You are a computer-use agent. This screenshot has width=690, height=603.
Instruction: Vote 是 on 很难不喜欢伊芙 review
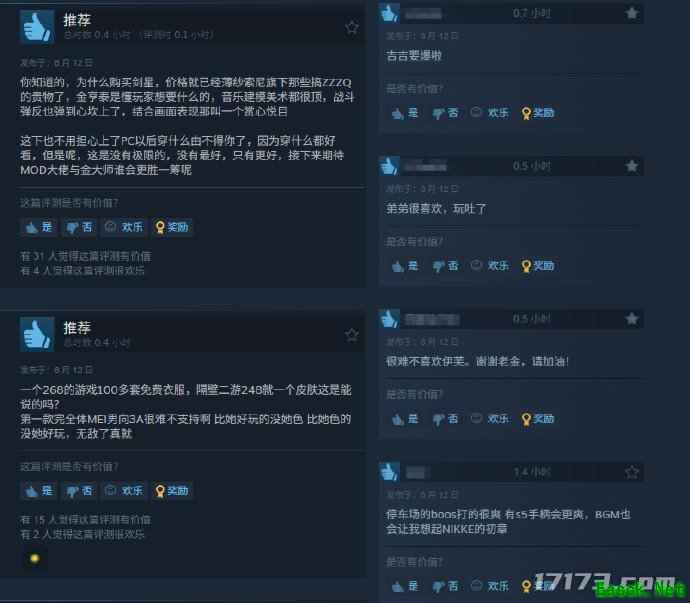[x=405, y=419]
